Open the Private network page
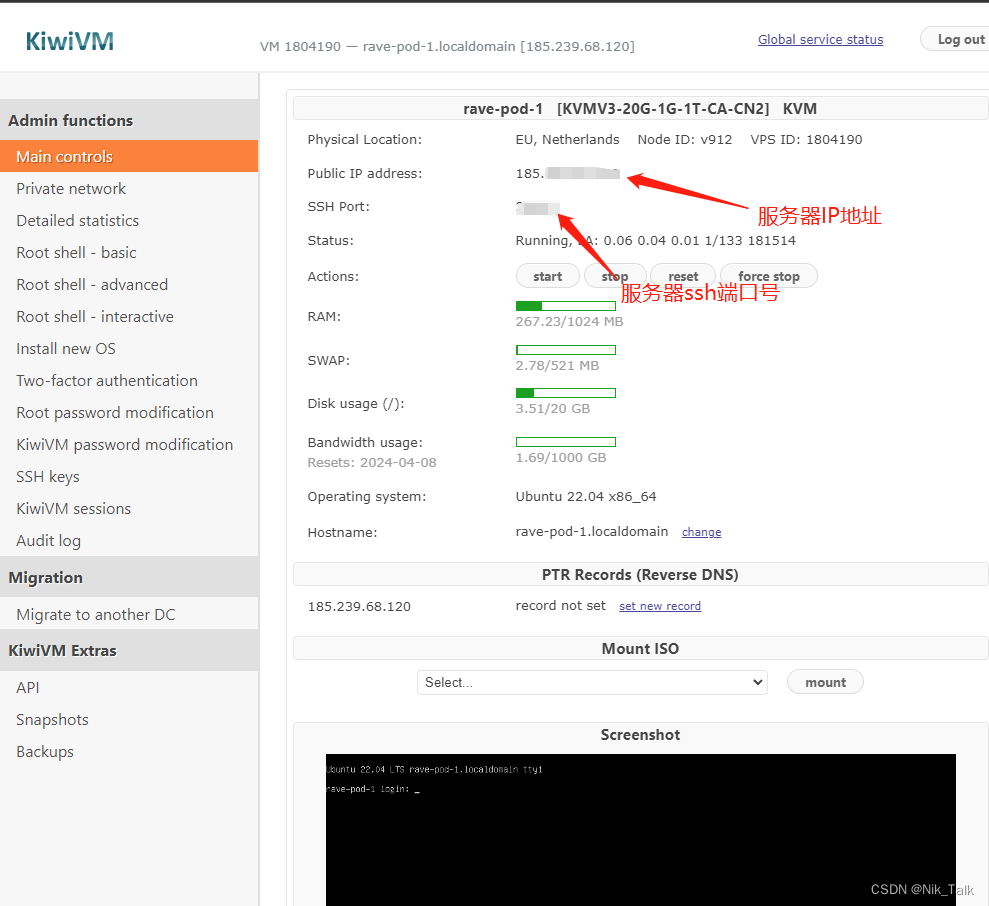 pos(71,189)
